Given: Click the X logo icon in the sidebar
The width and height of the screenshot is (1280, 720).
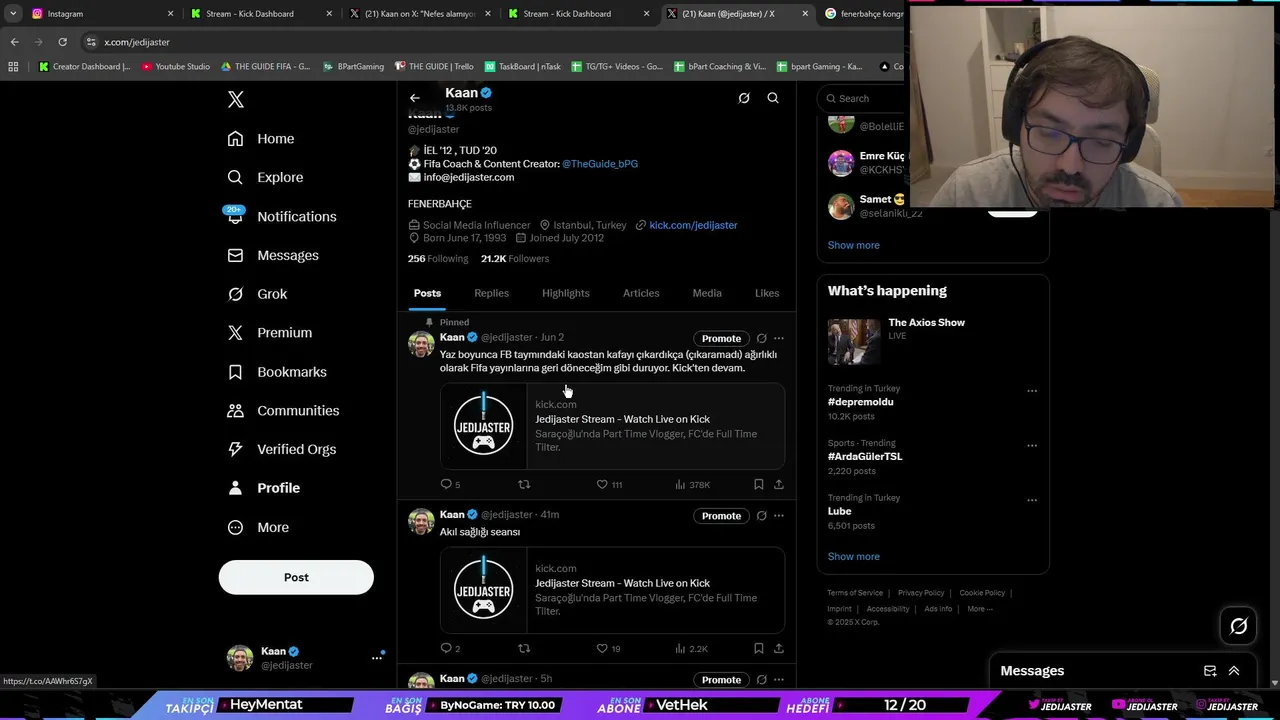Looking at the screenshot, I should (236, 99).
